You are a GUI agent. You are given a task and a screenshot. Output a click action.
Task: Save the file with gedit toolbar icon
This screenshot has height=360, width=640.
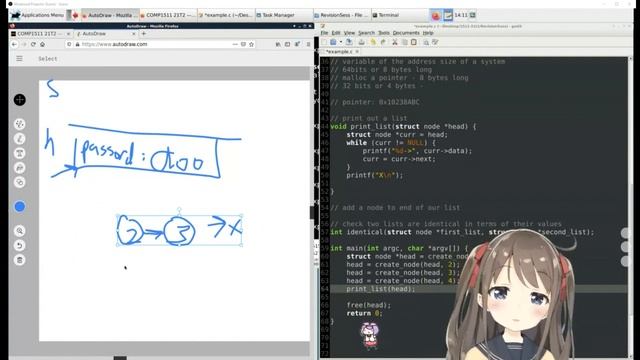click(x=349, y=42)
